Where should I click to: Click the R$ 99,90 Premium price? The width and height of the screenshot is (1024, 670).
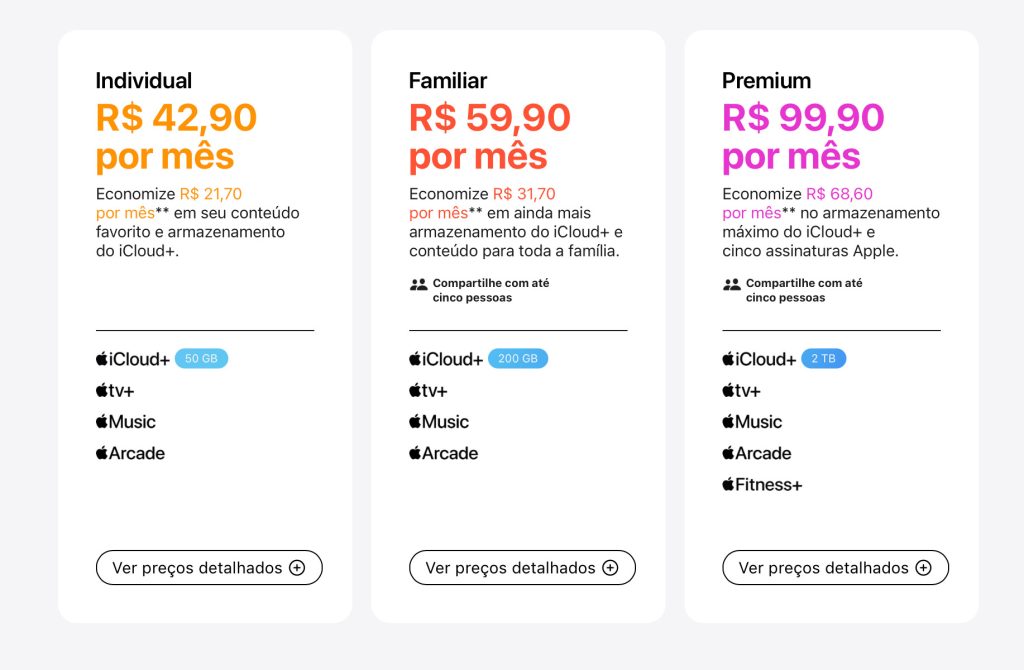(x=803, y=118)
